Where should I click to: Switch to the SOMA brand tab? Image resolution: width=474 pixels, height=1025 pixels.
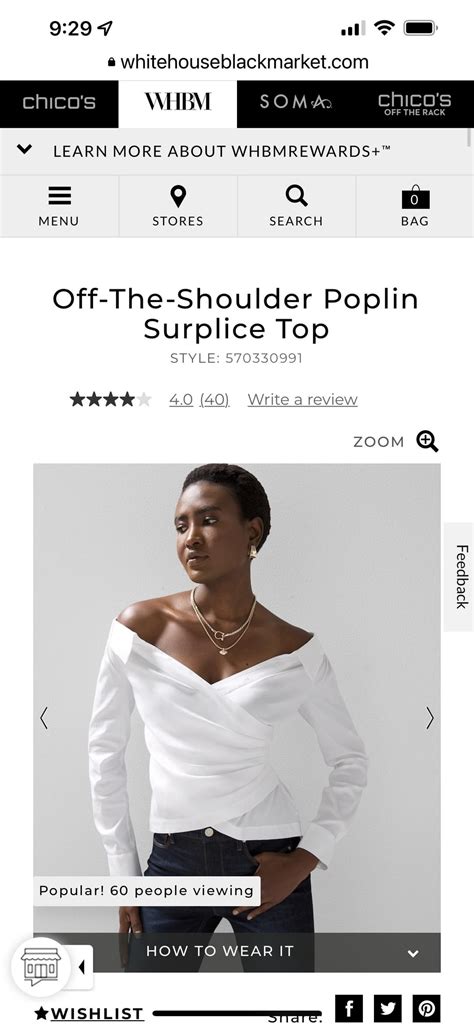coord(296,103)
